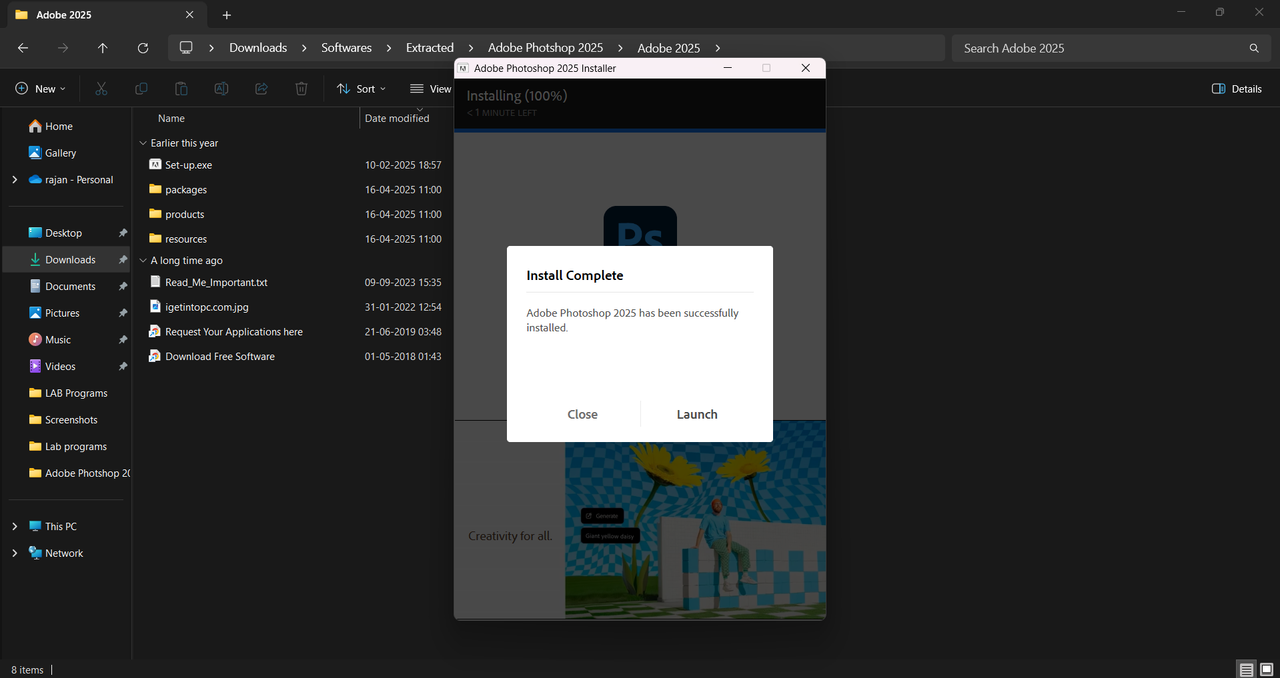Click Adobe Photoshop 2025 breadcrumb segment
The width and height of the screenshot is (1280, 678).
click(x=545, y=48)
